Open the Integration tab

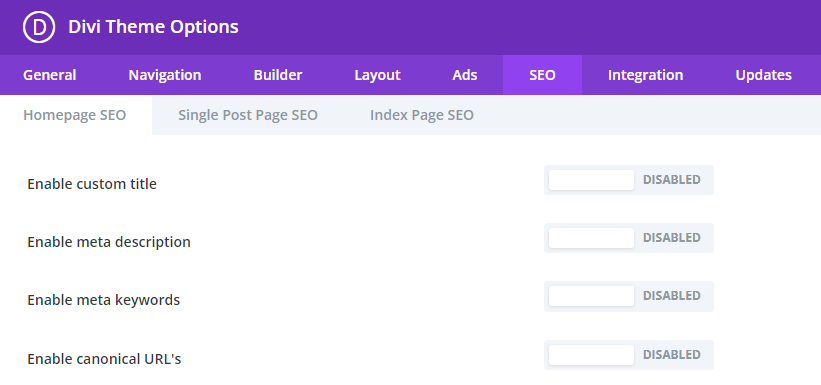pos(646,75)
